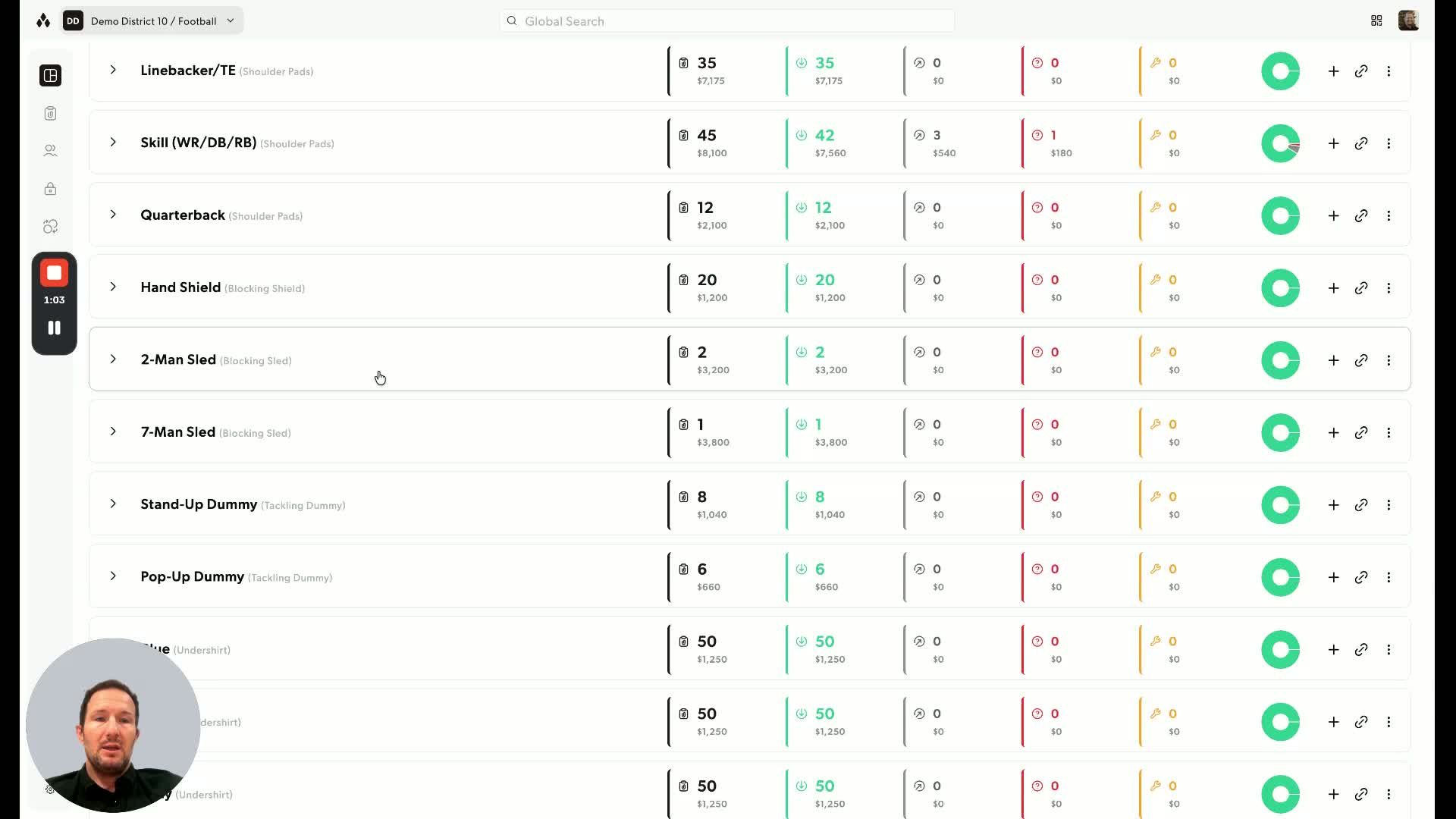The width and height of the screenshot is (1456, 819).
Task: Click the link icon for Hand Shield row
Action: pyautogui.click(x=1361, y=288)
